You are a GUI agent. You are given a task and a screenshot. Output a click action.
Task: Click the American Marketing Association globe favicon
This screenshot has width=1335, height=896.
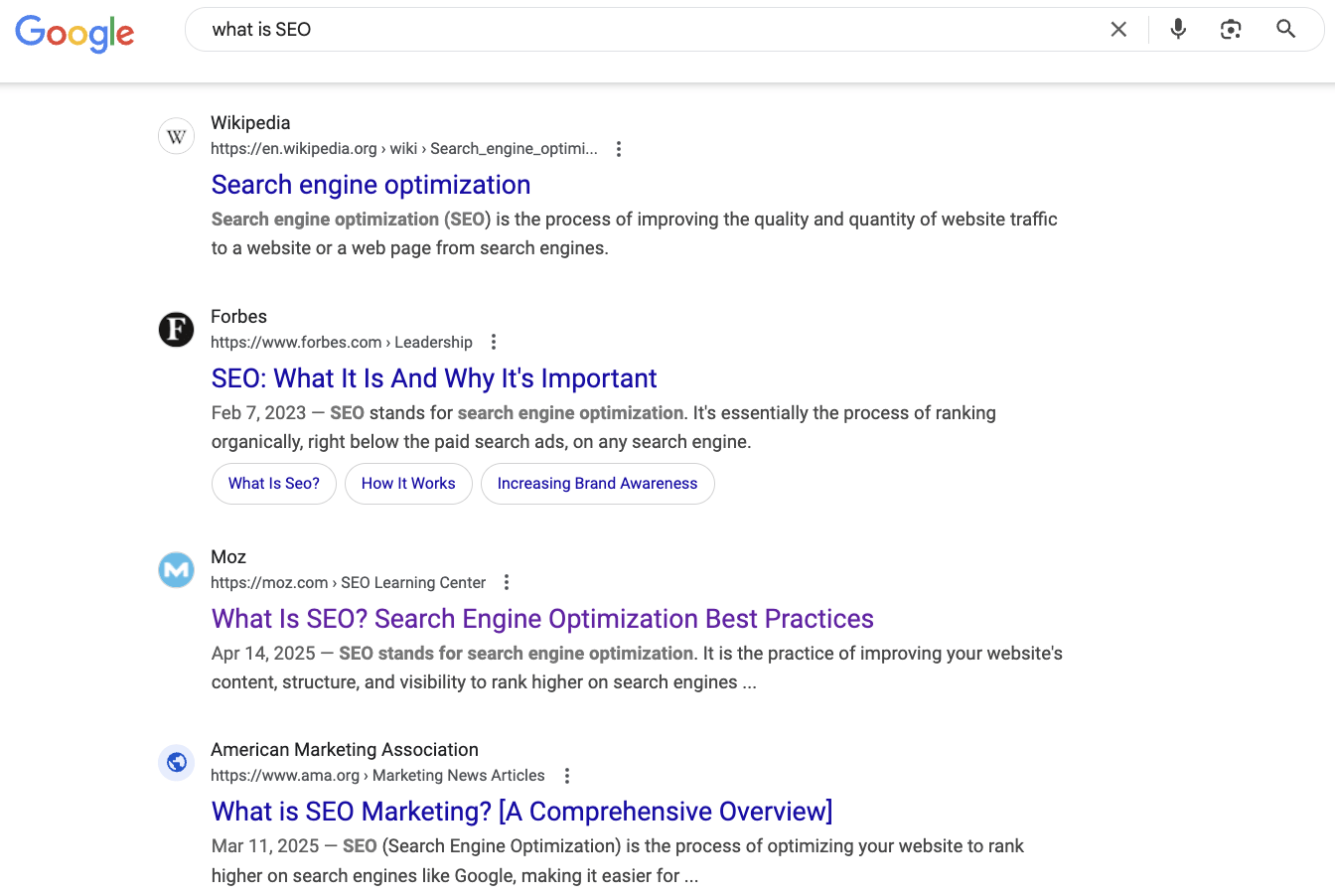[x=177, y=763]
